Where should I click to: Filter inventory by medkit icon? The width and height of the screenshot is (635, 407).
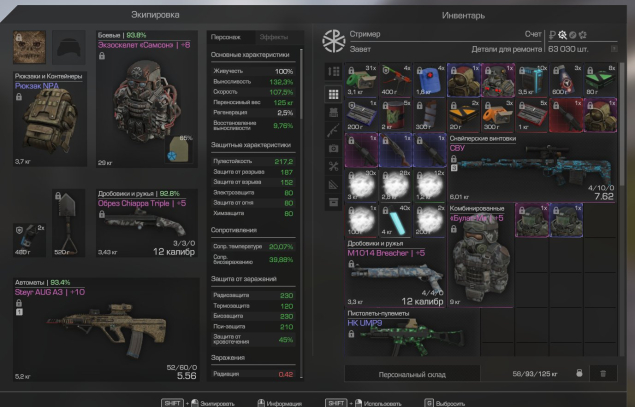click(333, 148)
